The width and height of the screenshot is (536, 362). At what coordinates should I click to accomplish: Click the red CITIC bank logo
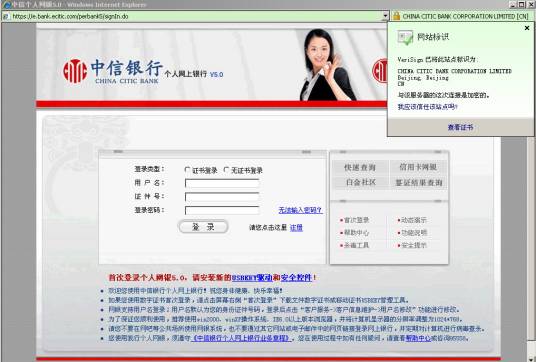pyautogui.click(x=75, y=71)
